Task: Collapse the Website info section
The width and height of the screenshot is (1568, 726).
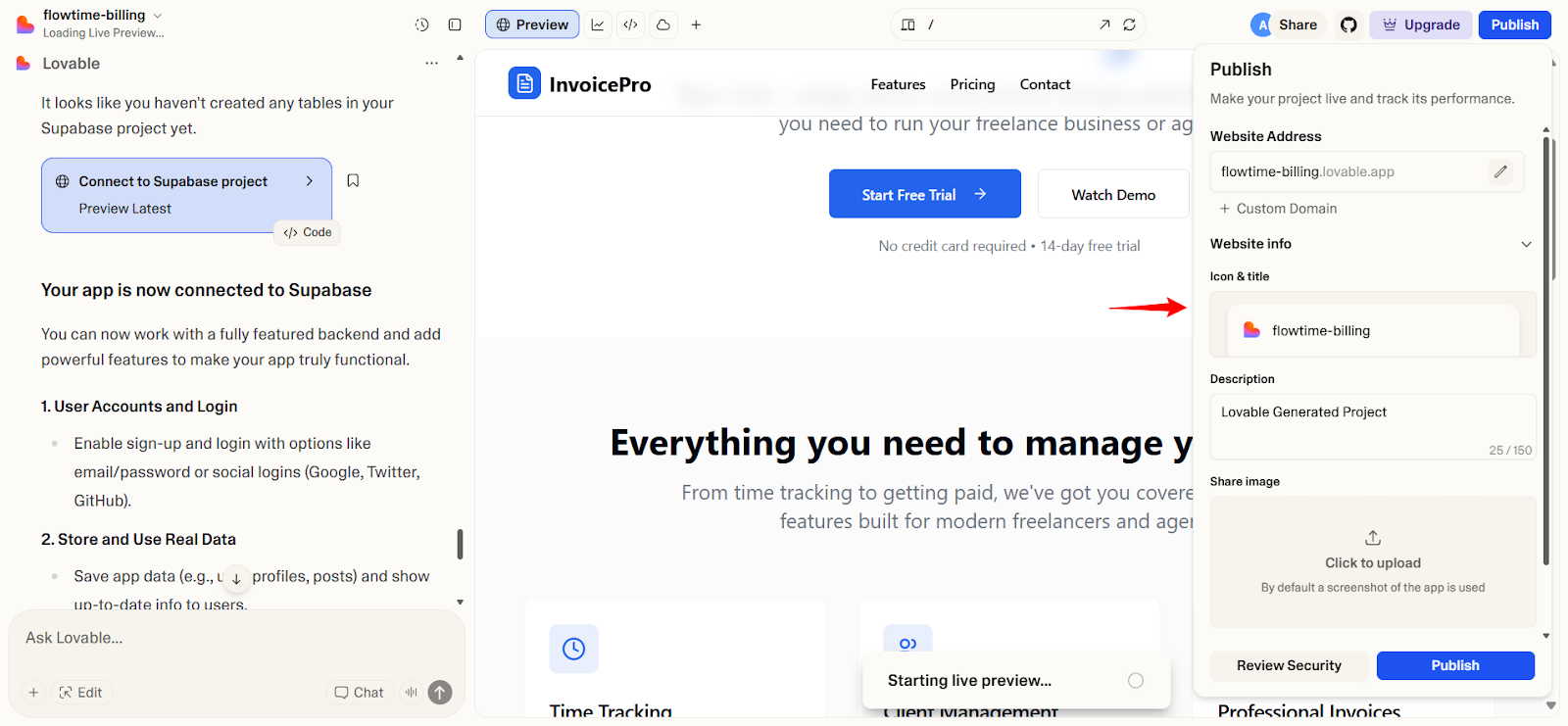Action: pyautogui.click(x=1526, y=244)
